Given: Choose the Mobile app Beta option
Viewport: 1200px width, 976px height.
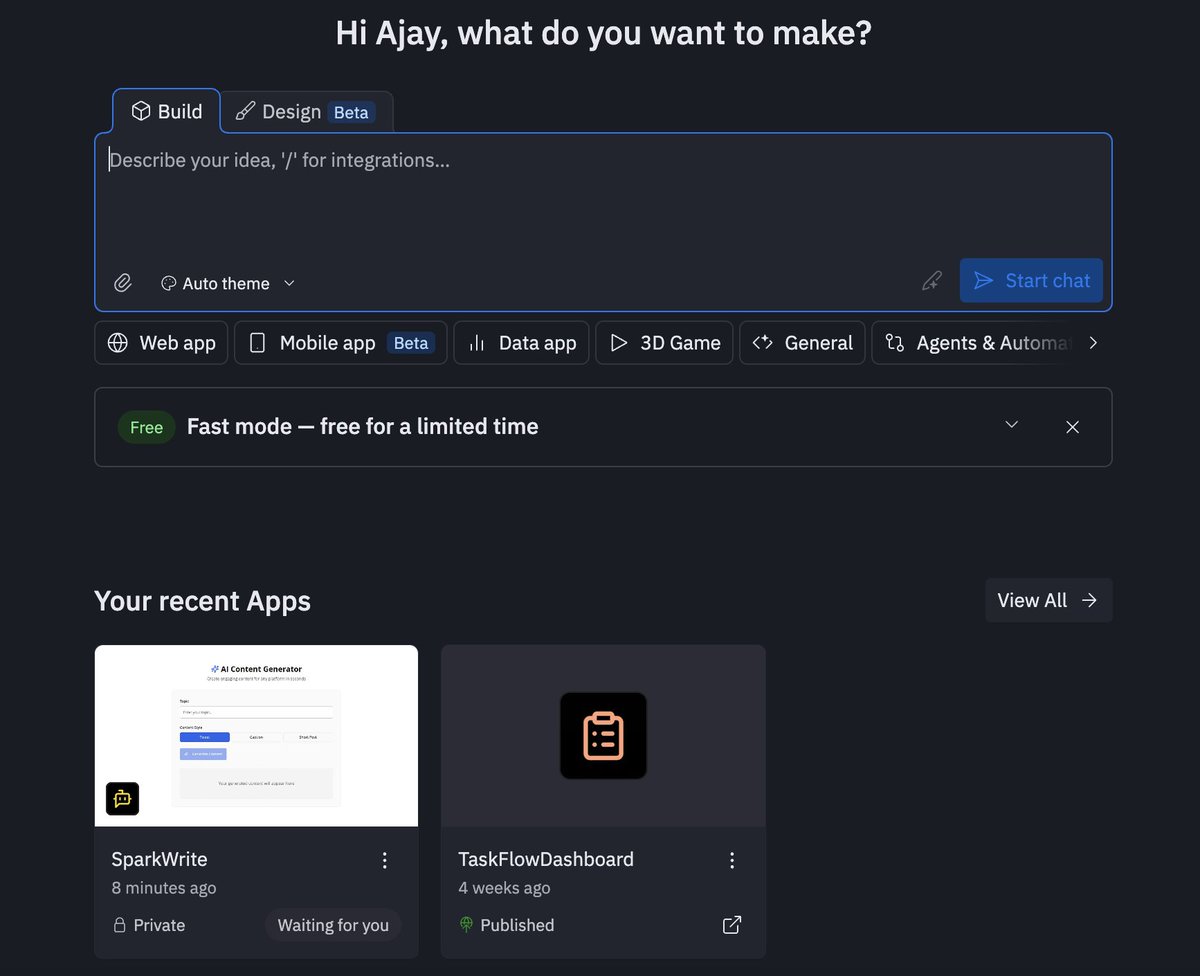Looking at the screenshot, I should point(340,343).
